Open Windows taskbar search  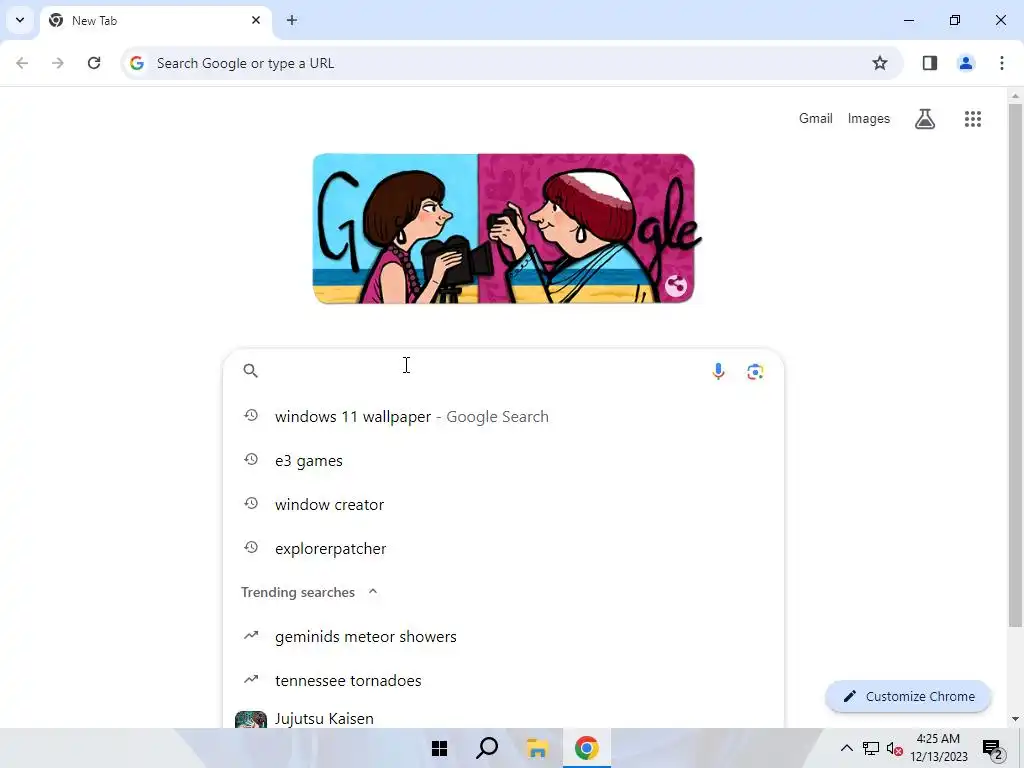(x=487, y=748)
